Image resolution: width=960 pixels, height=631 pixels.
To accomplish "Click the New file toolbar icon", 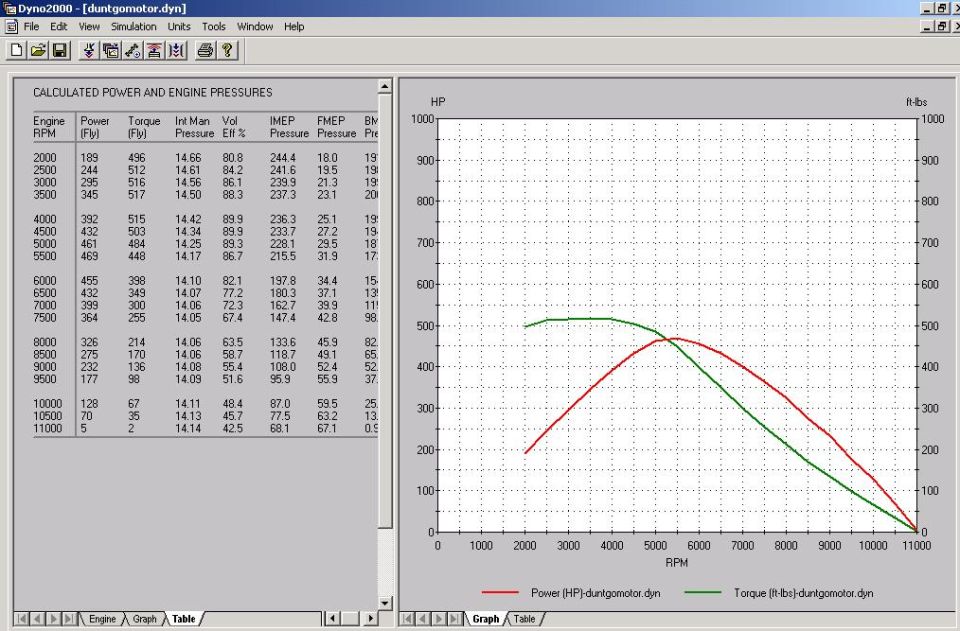I will pos(17,50).
